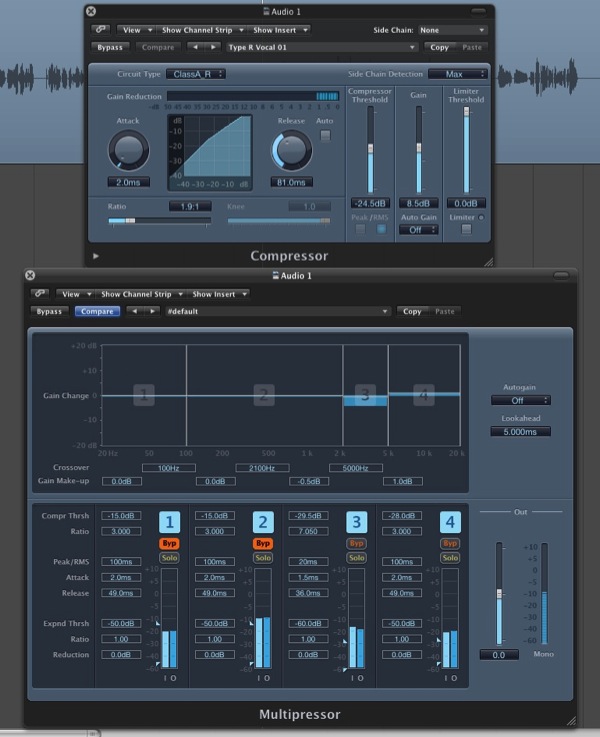The width and height of the screenshot is (600, 737).
Task: Close the Multipressor plug-in window
Action: click(30, 275)
